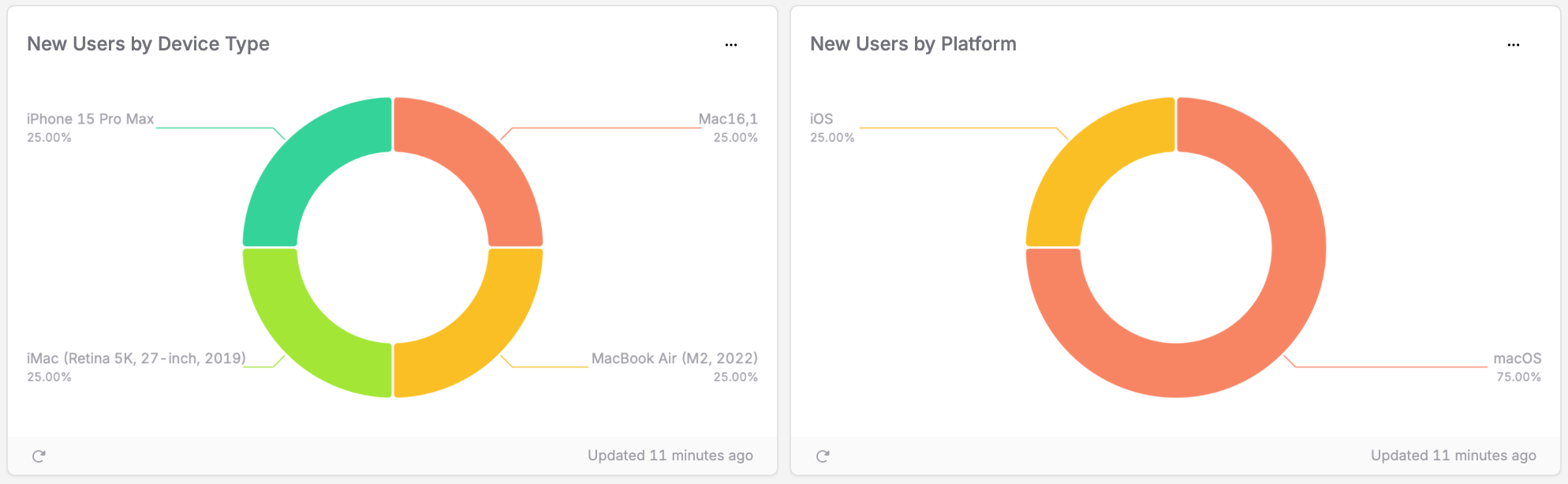
Task: Open the Device Type card options menu
Action: pos(731,45)
